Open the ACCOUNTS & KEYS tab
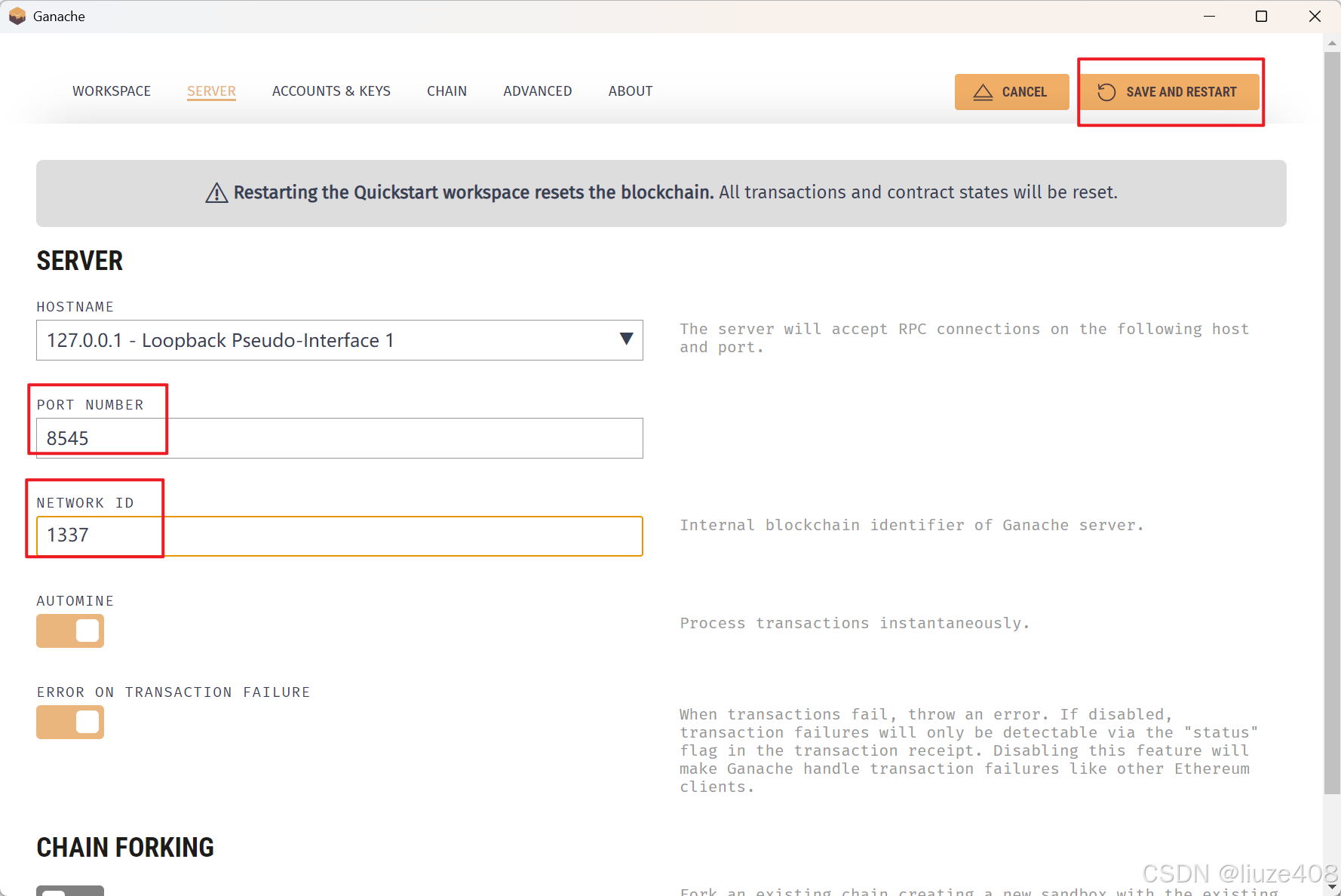1341x896 pixels. point(331,91)
